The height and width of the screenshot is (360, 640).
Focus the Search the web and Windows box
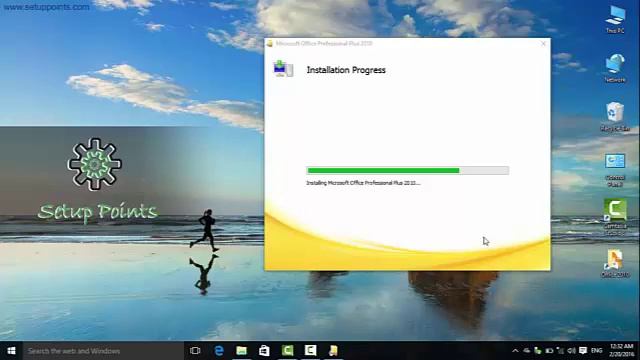tap(103, 351)
